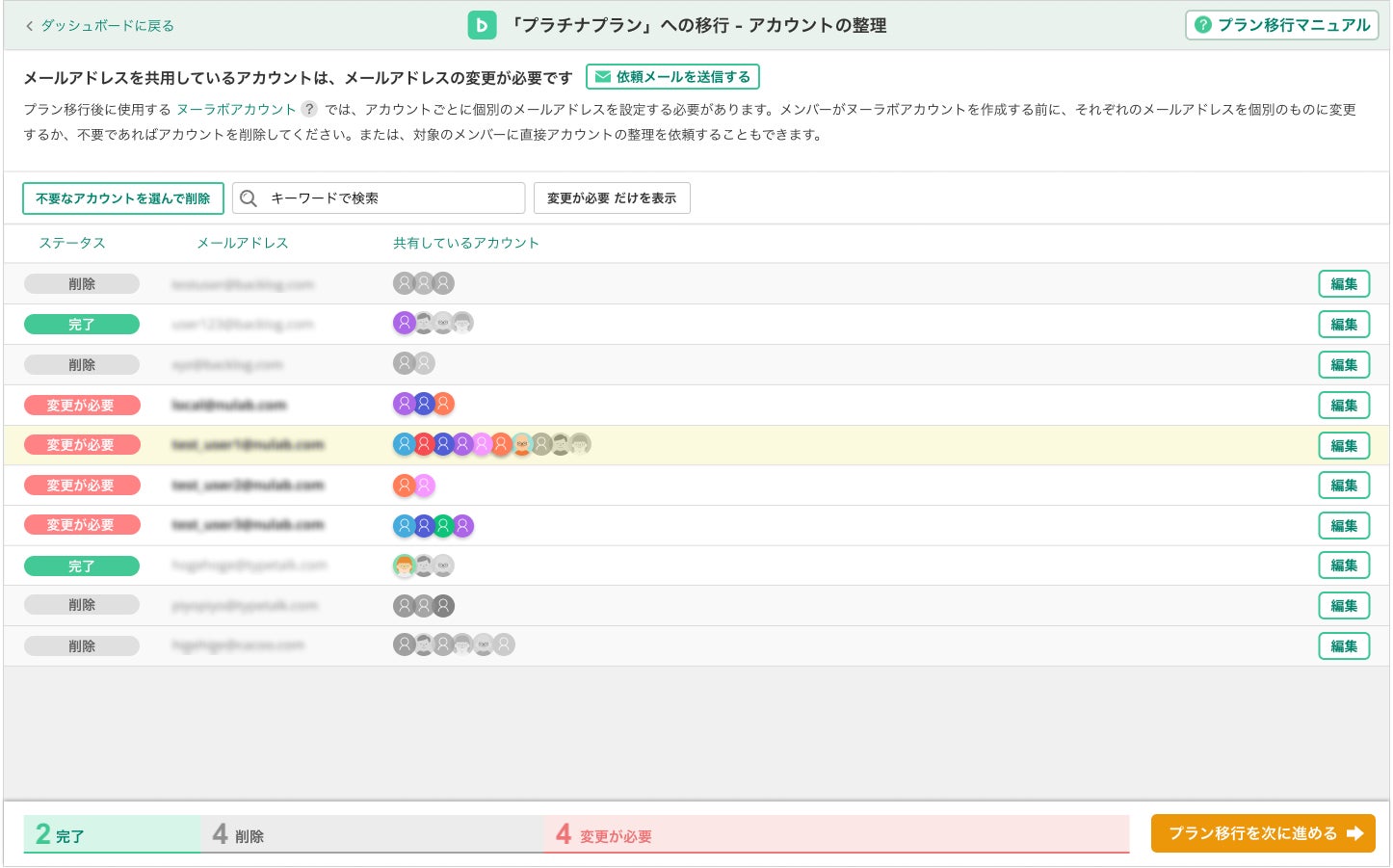
Task: Click the green Backlog logo icon in the header
Action: click(x=482, y=25)
